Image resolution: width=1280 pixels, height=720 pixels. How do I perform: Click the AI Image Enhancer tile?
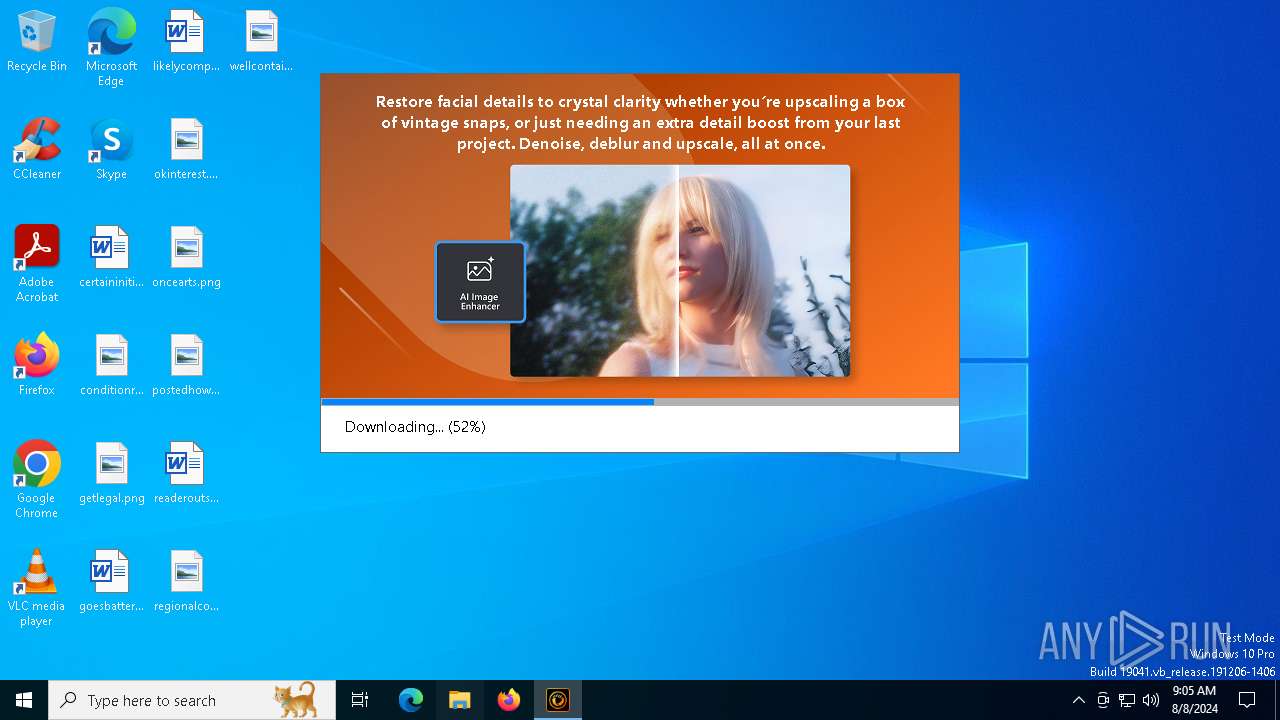point(480,282)
